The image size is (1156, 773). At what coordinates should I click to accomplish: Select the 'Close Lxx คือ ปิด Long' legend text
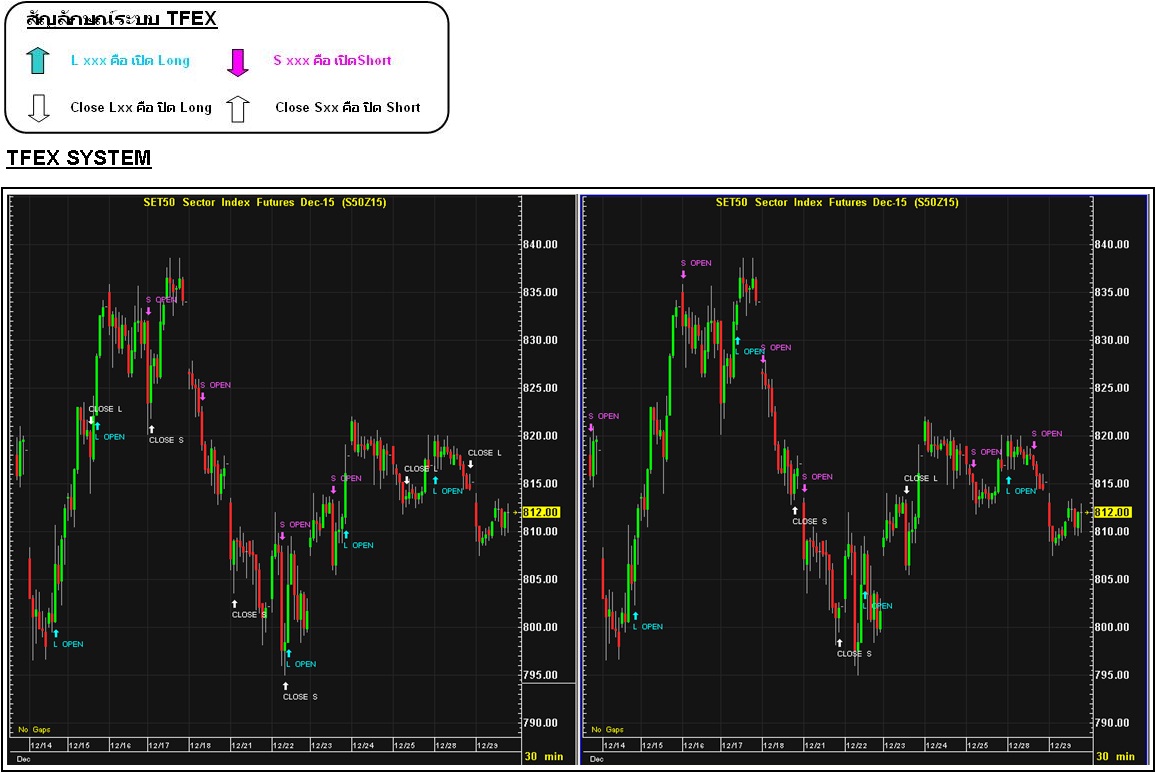click(141, 108)
